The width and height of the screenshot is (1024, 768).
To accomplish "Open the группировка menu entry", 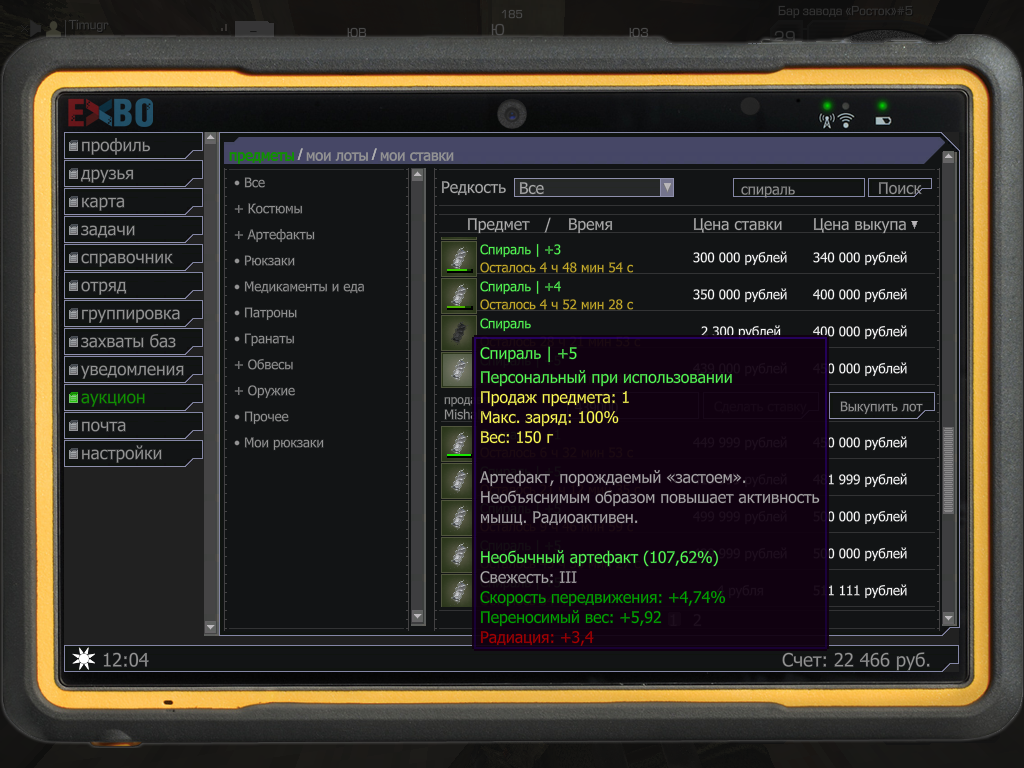I will (133, 314).
